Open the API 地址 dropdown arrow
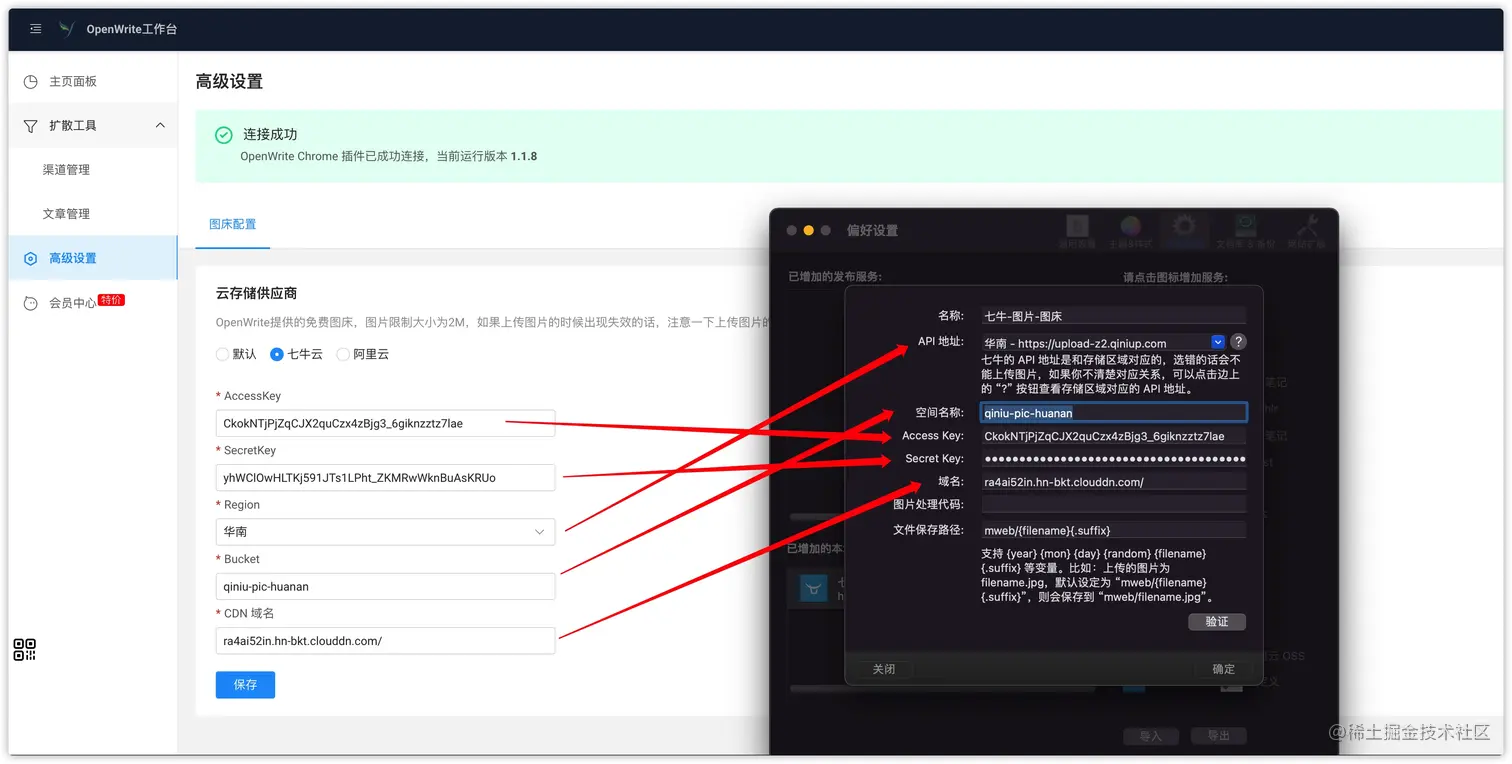The image size is (1512, 764). [x=1217, y=342]
